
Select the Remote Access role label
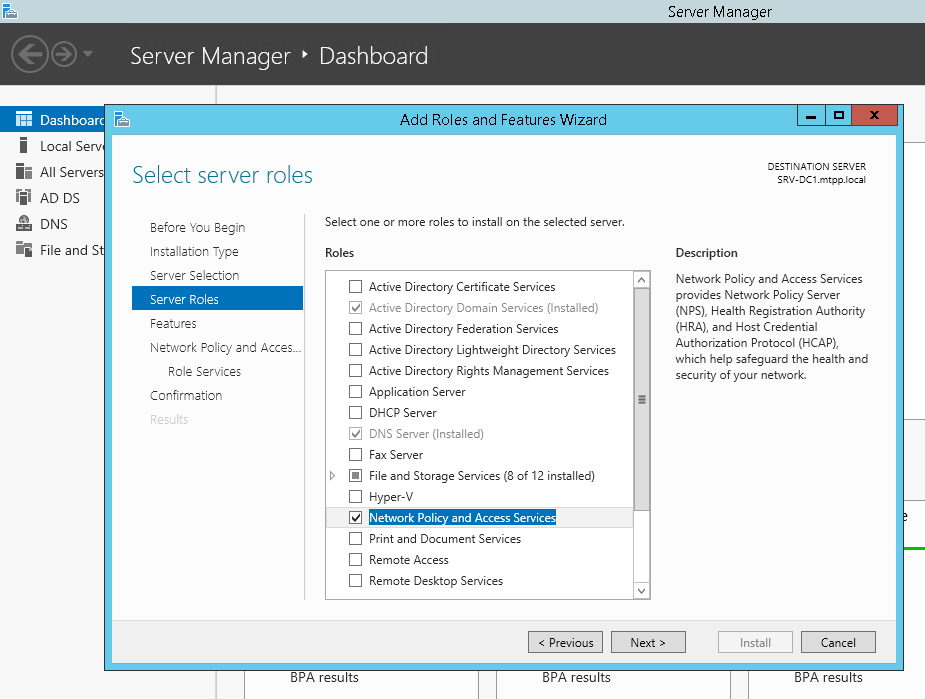click(408, 560)
